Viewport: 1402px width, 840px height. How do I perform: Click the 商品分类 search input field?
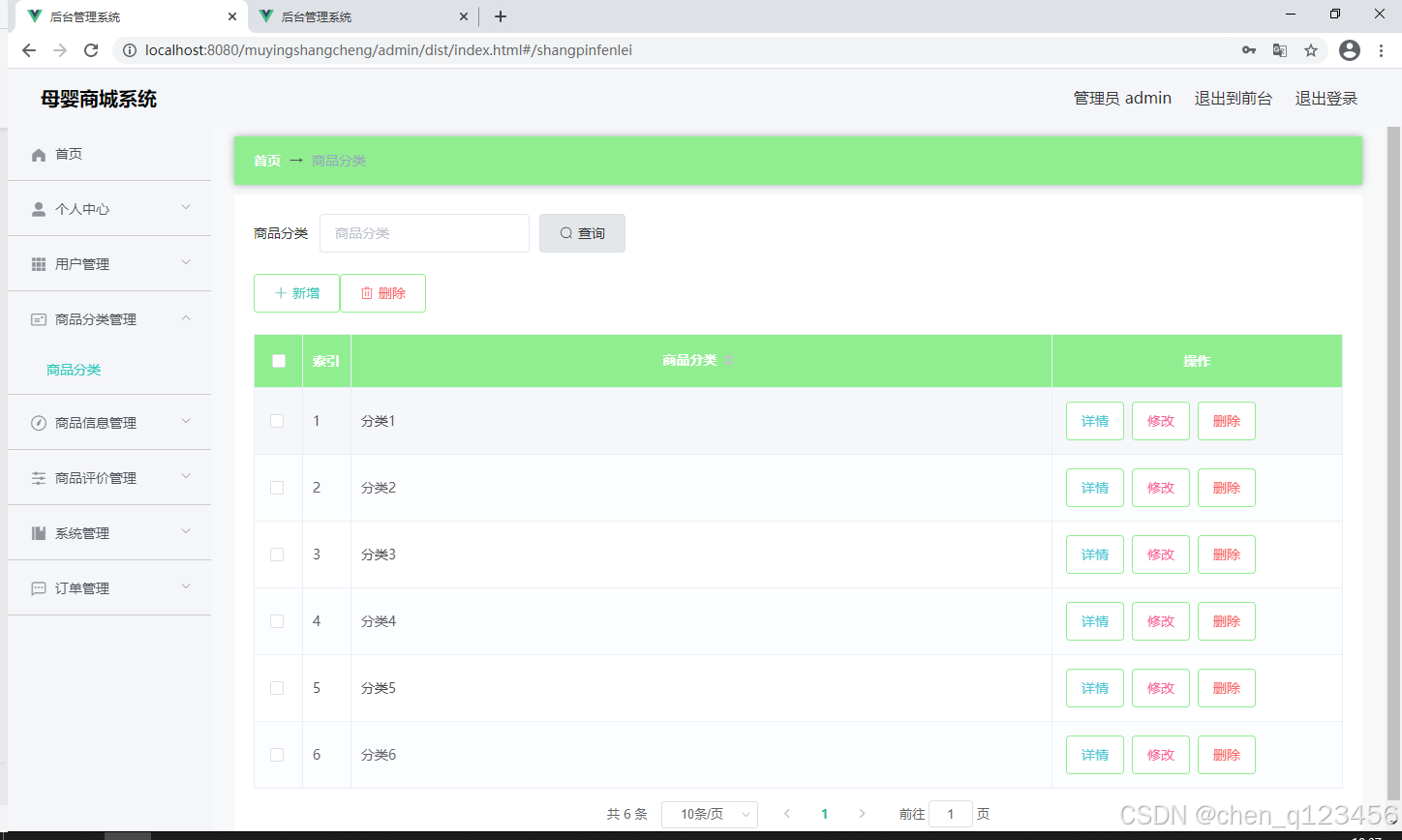tap(424, 233)
